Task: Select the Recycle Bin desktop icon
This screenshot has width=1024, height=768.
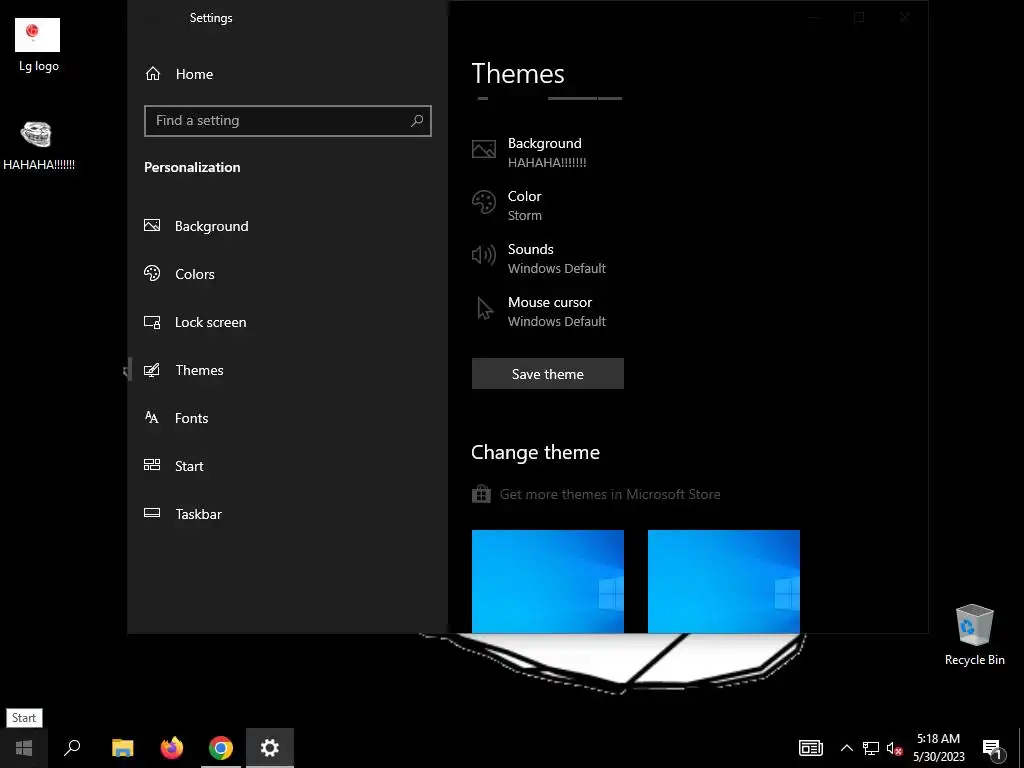Action: pos(974,635)
